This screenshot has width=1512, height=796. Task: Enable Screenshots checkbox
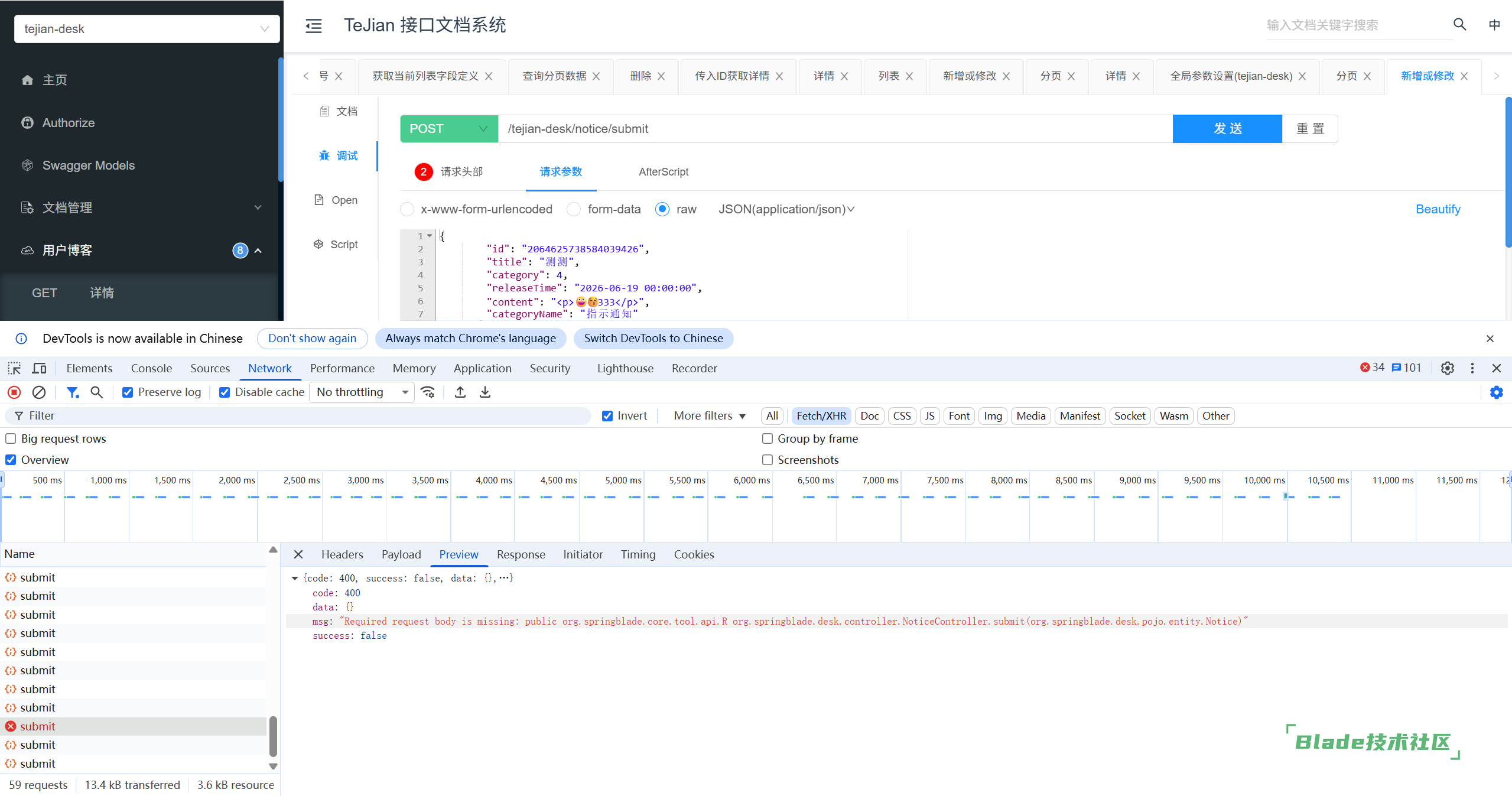pos(767,460)
